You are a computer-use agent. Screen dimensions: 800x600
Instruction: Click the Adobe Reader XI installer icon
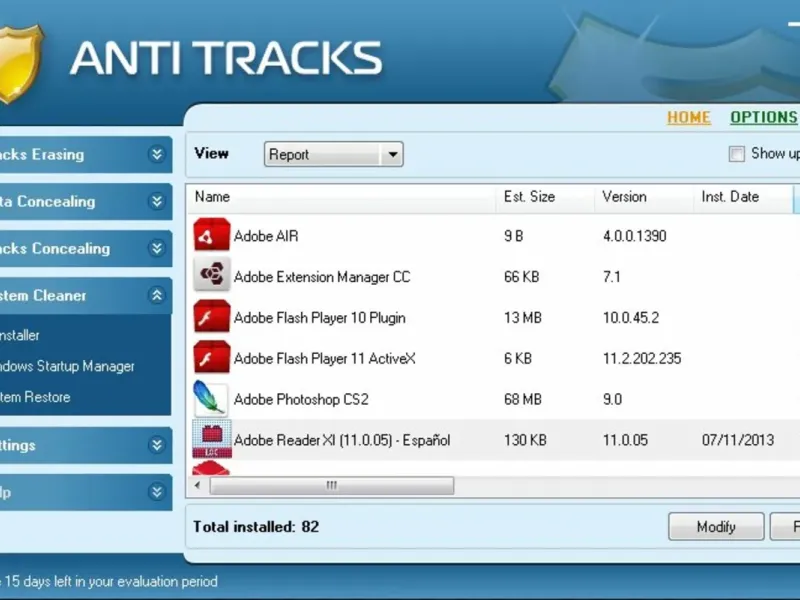pyautogui.click(x=212, y=439)
